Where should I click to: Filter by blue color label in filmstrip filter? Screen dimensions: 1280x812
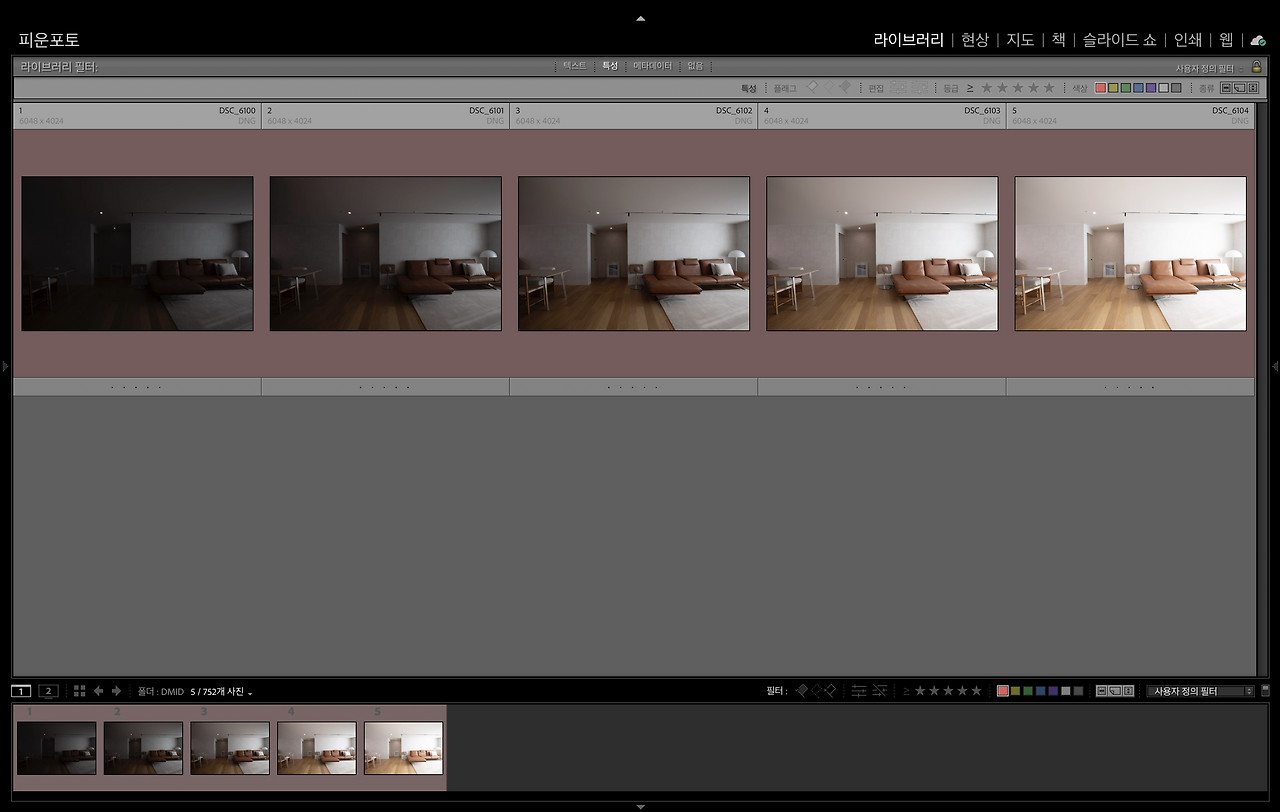(x=1041, y=691)
